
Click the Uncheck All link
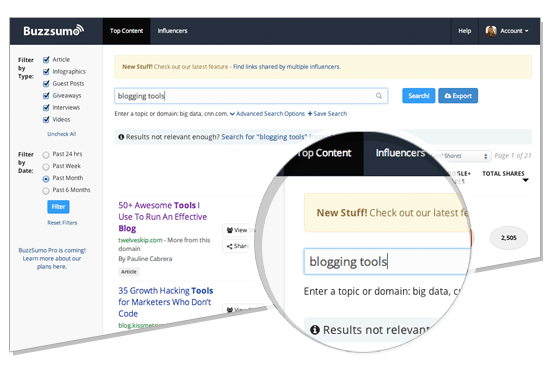(62, 134)
